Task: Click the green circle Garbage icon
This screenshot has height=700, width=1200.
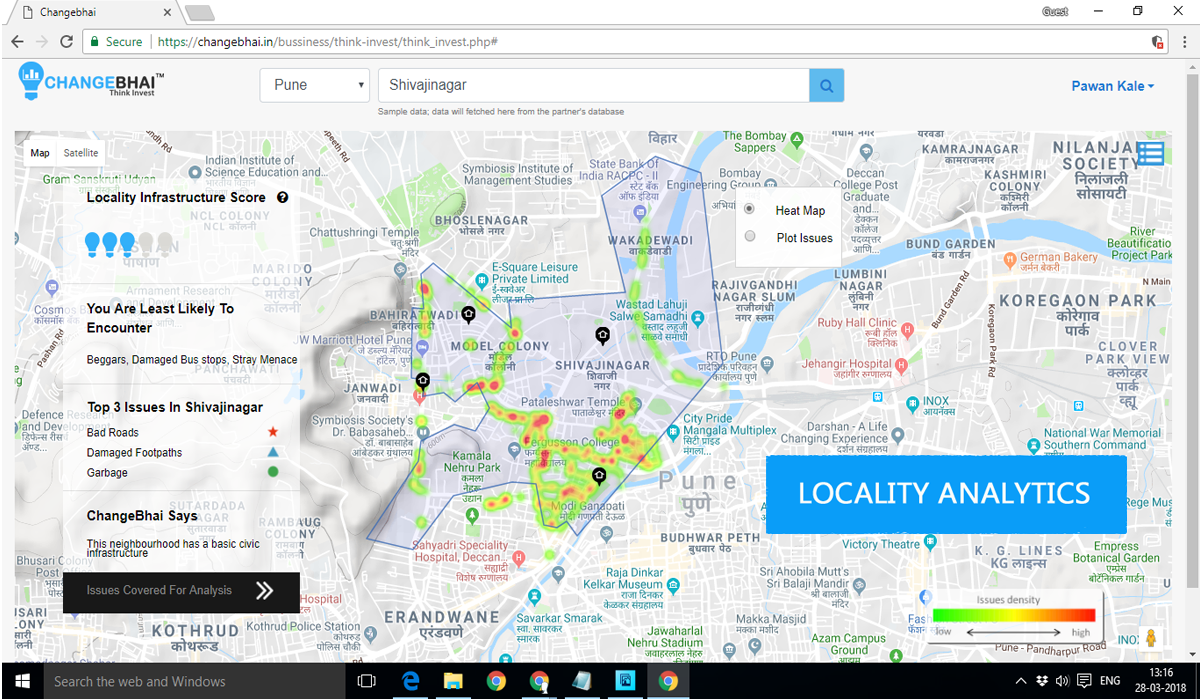Action: tap(272, 472)
